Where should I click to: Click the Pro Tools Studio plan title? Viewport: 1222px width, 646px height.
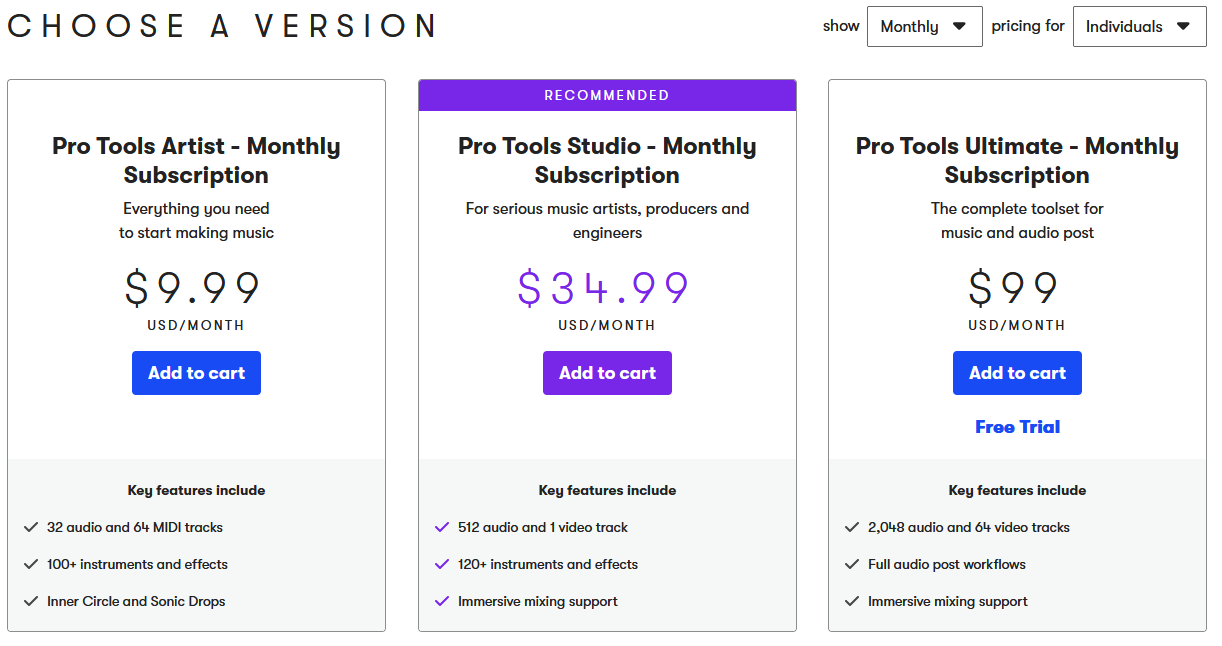click(x=607, y=161)
